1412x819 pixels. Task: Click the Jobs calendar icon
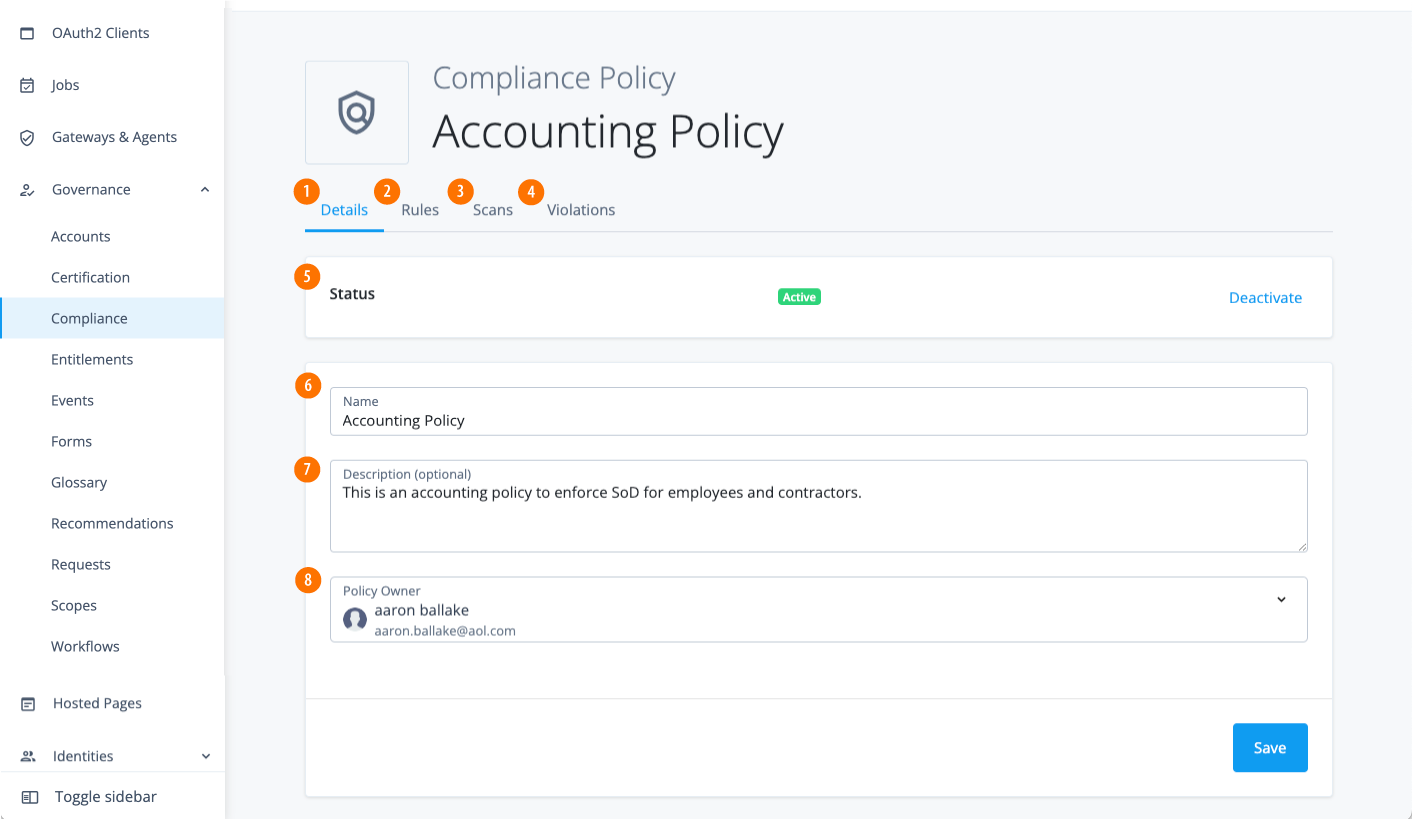click(x=26, y=84)
